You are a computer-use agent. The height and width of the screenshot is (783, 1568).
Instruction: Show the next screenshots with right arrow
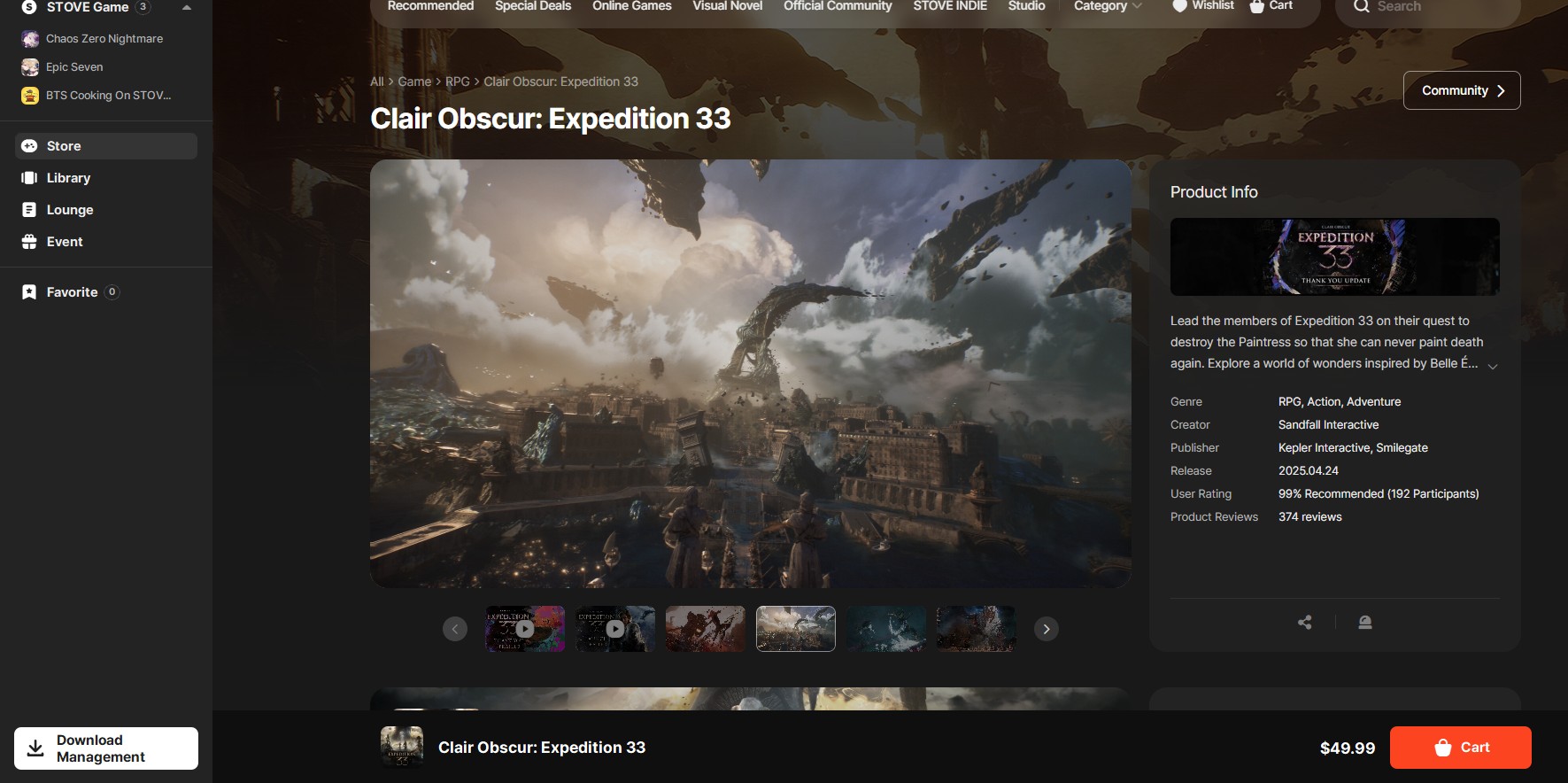pos(1047,629)
